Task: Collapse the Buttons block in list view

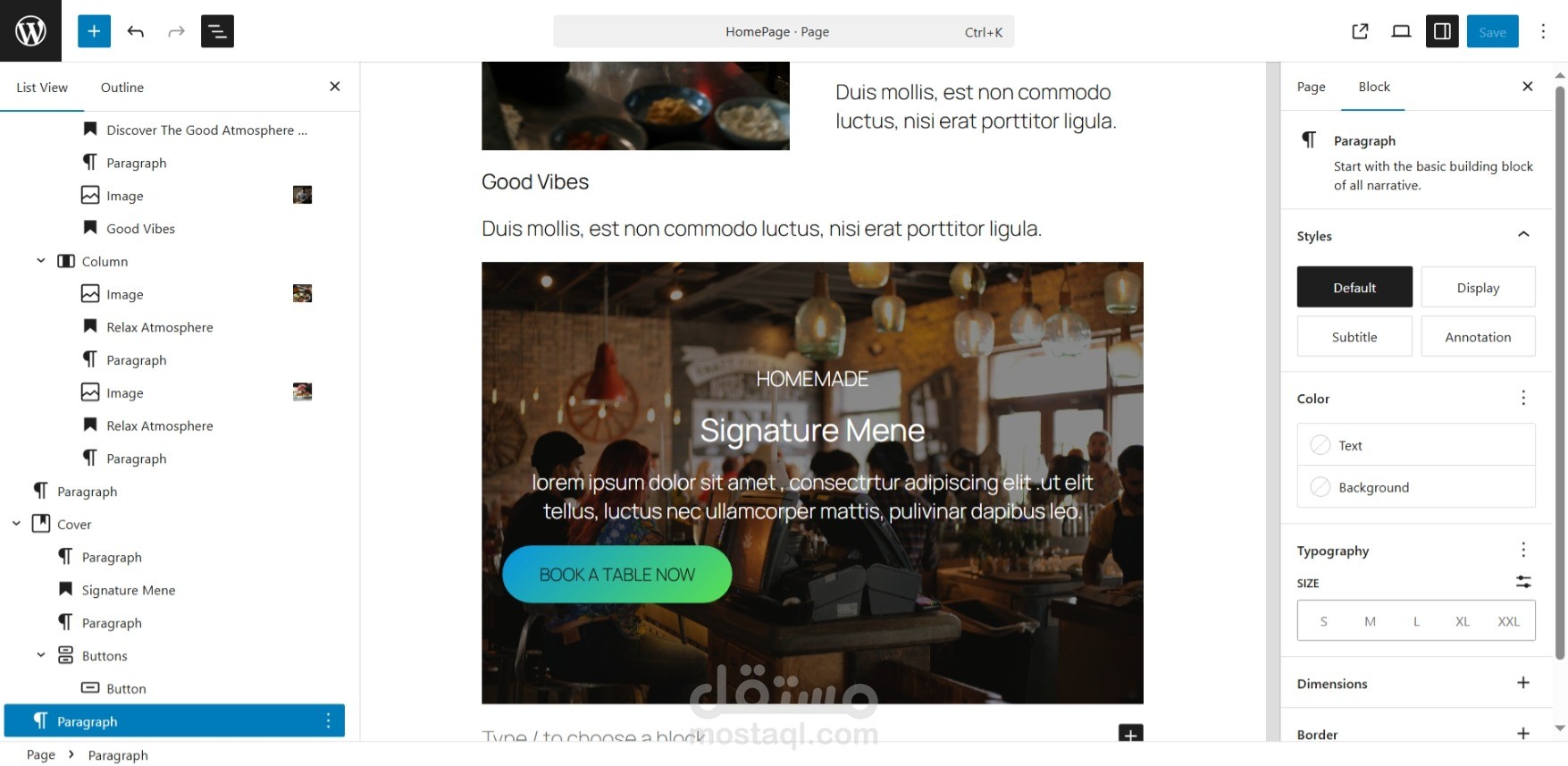Action: [x=41, y=655]
